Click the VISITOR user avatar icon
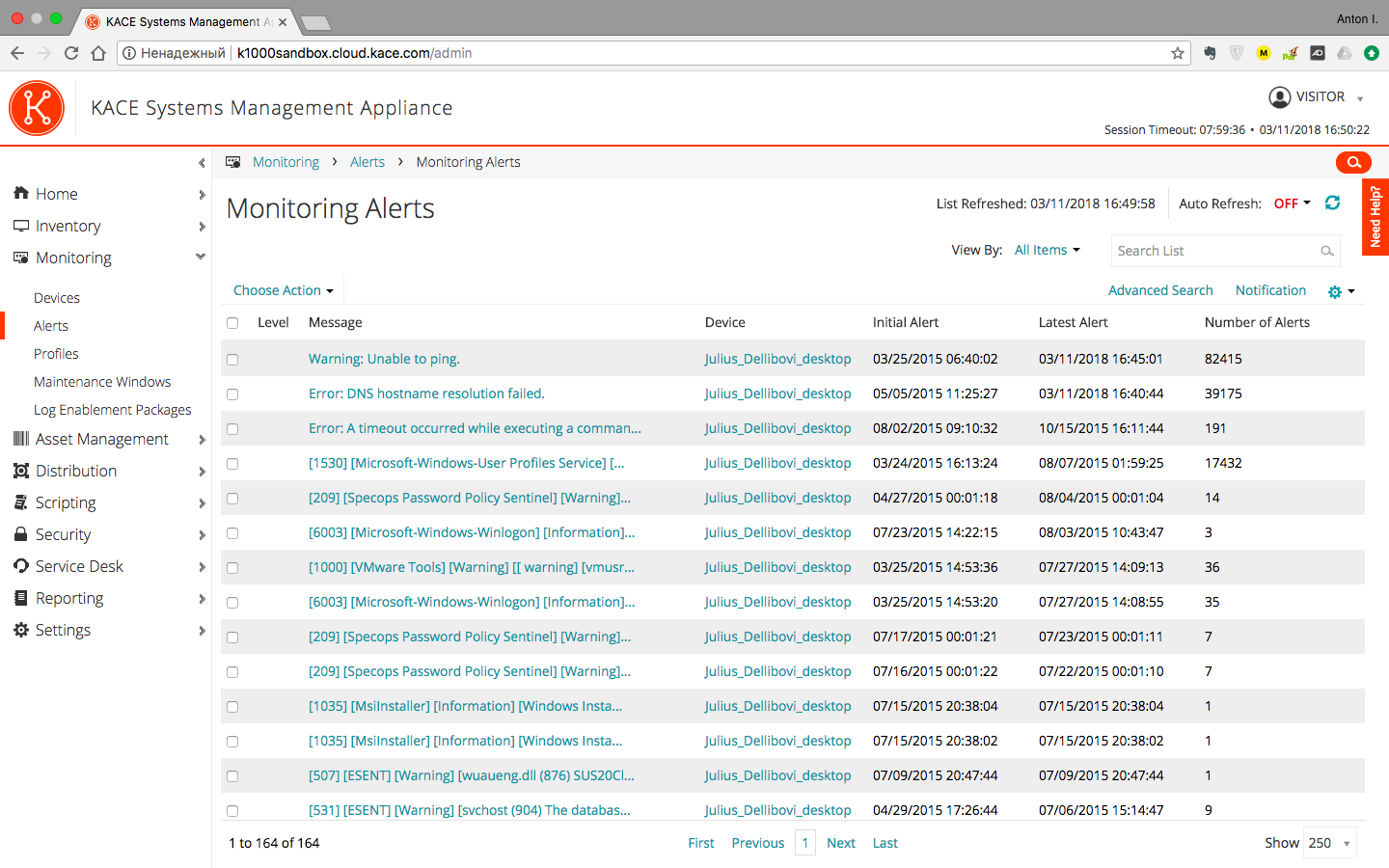This screenshot has height=868, width=1389. click(1280, 96)
